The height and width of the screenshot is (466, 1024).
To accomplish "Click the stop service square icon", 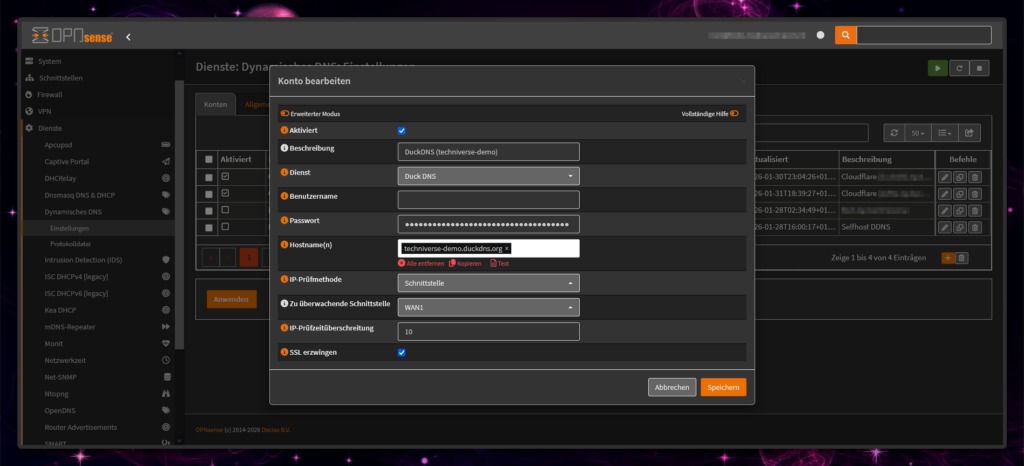I will 980,68.
